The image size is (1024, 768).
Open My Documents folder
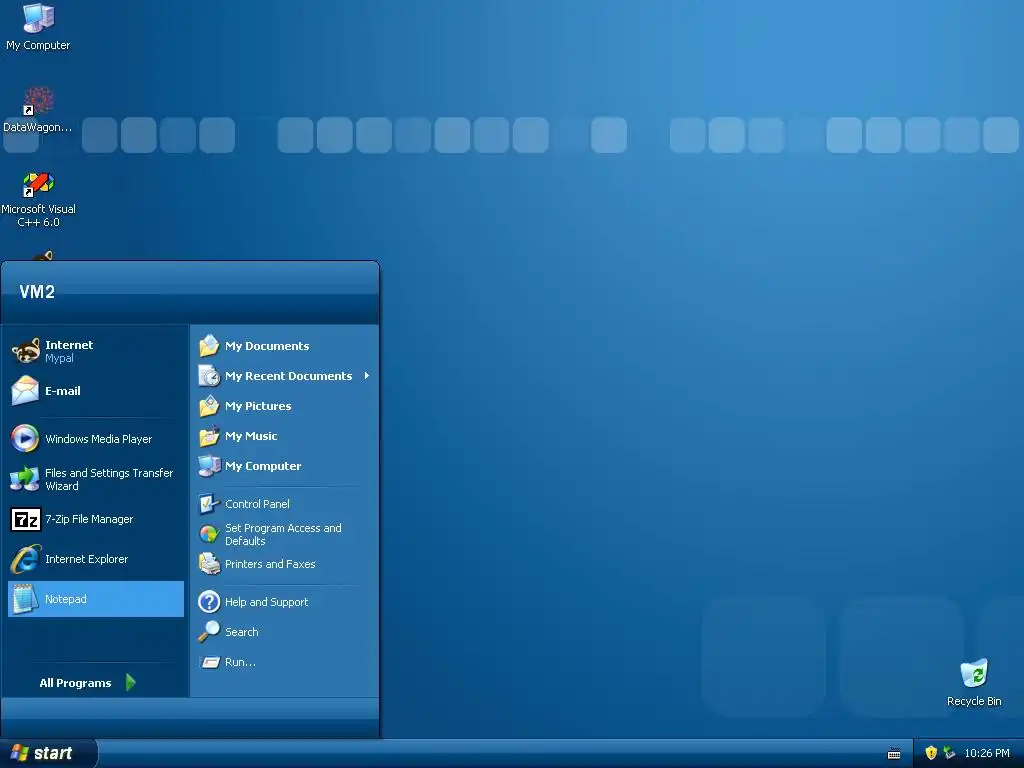284,346
